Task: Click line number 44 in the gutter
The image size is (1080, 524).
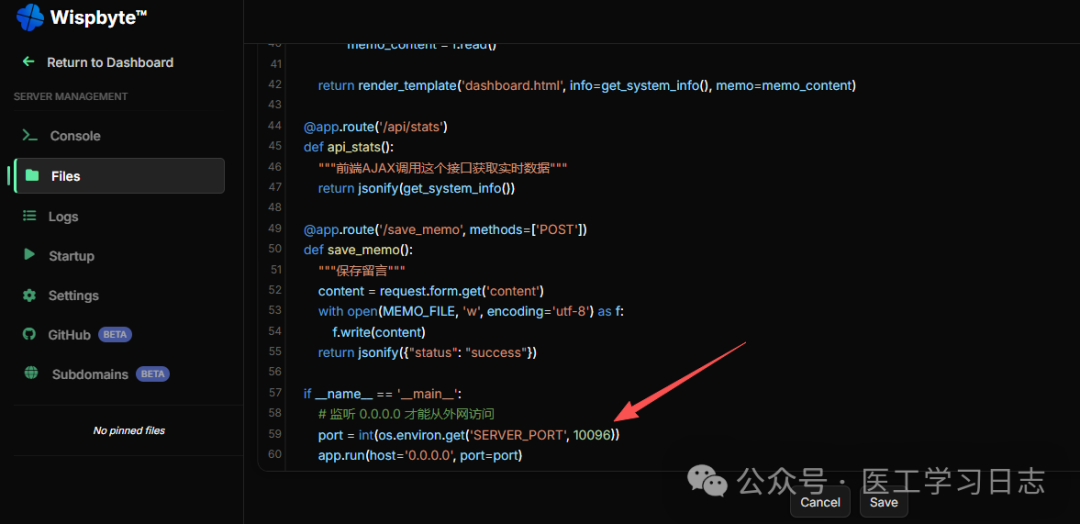Action: pyautogui.click(x=275, y=125)
